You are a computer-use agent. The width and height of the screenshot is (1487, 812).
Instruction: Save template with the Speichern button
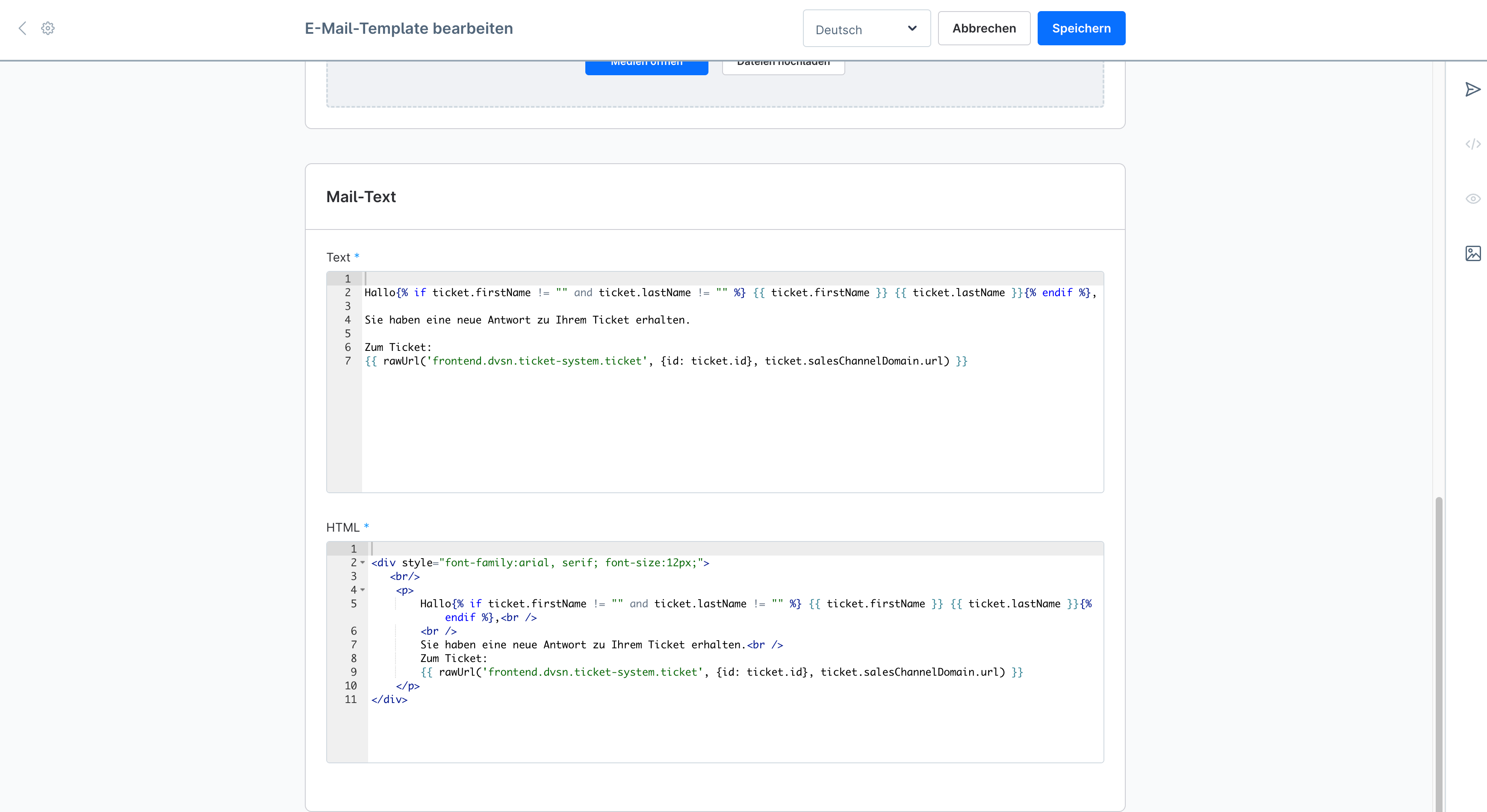(1081, 28)
